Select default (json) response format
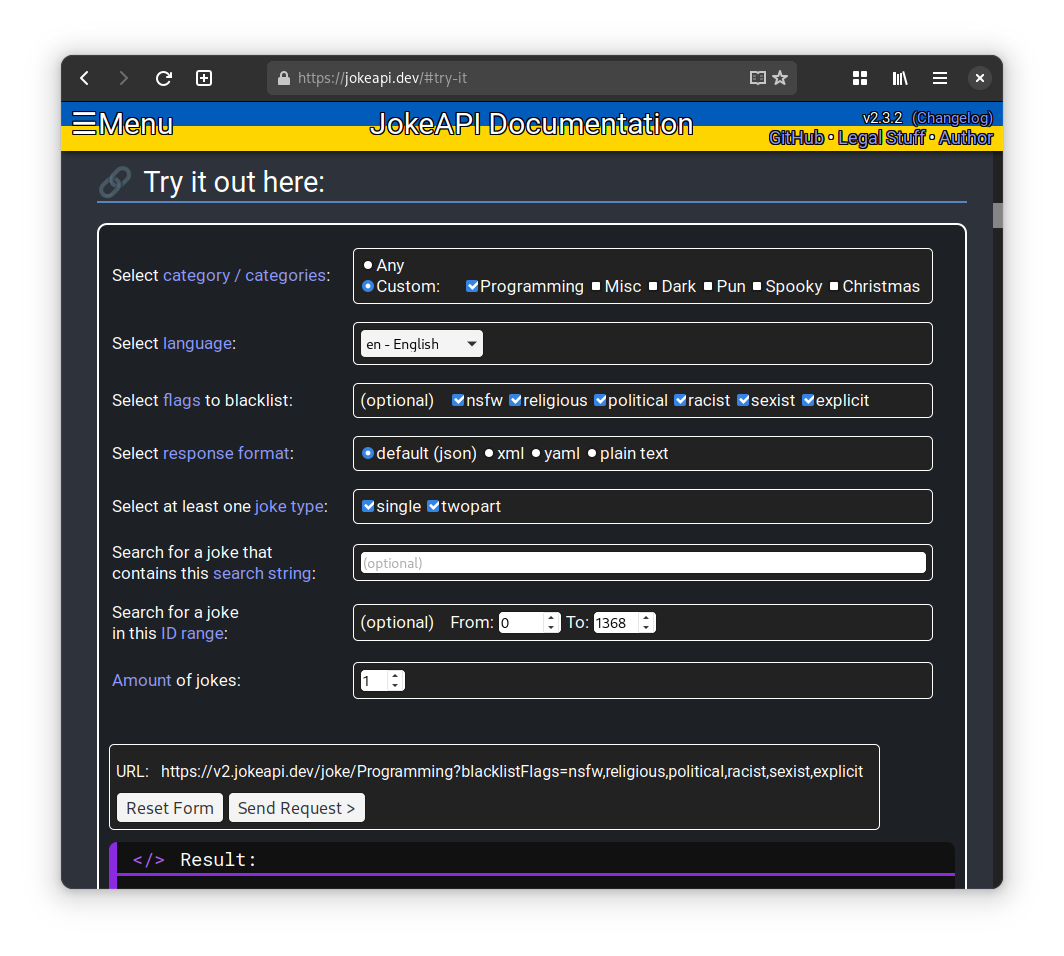This screenshot has height=956, width=1064. [x=368, y=453]
